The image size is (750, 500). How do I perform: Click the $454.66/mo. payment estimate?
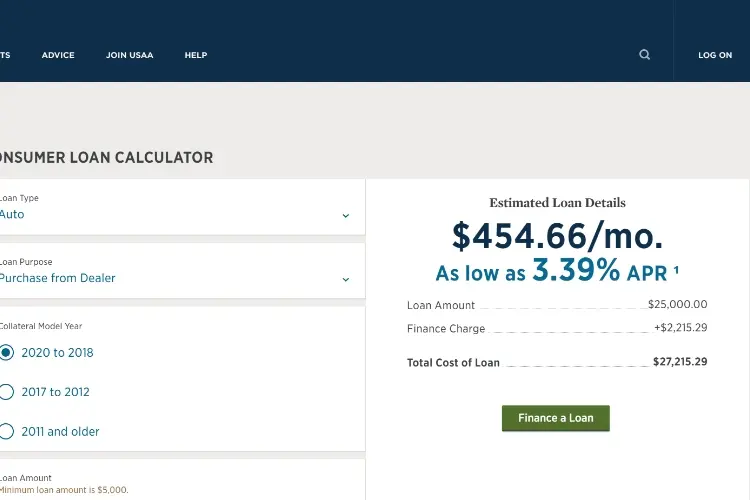click(558, 236)
